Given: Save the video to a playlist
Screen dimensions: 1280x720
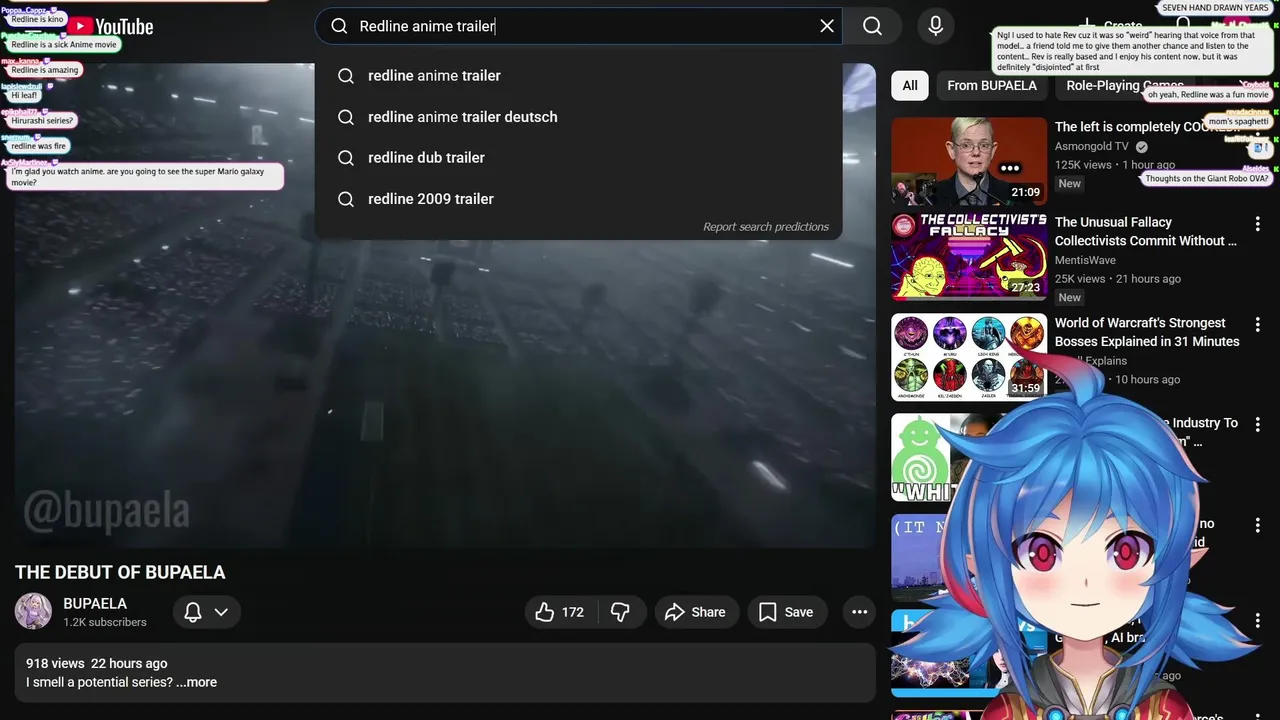Looking at the screenshot, I should click(786, 612).
